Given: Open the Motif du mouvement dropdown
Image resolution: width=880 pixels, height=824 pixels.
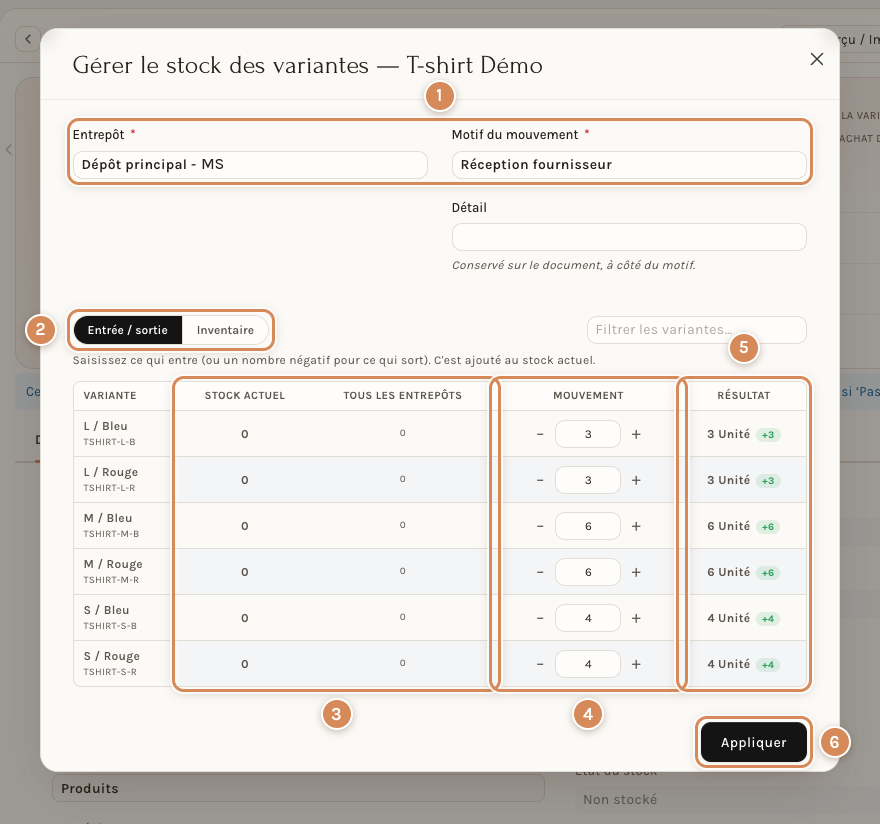Looking at the screenshot, I should click(x=629, y=164).
